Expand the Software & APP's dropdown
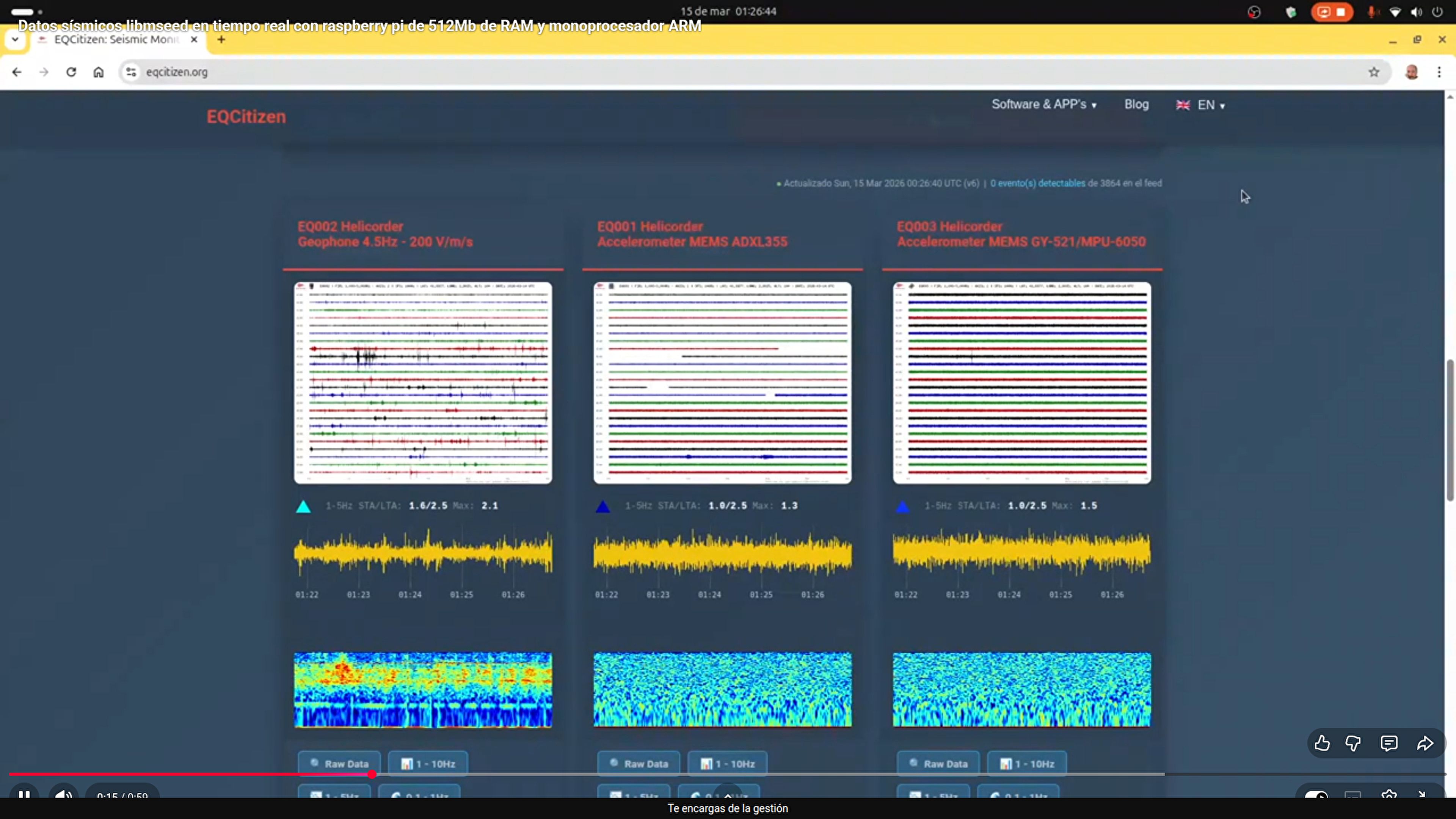Image resolution: width=1456 pixels, height=819 pixels. point(1043,105)
